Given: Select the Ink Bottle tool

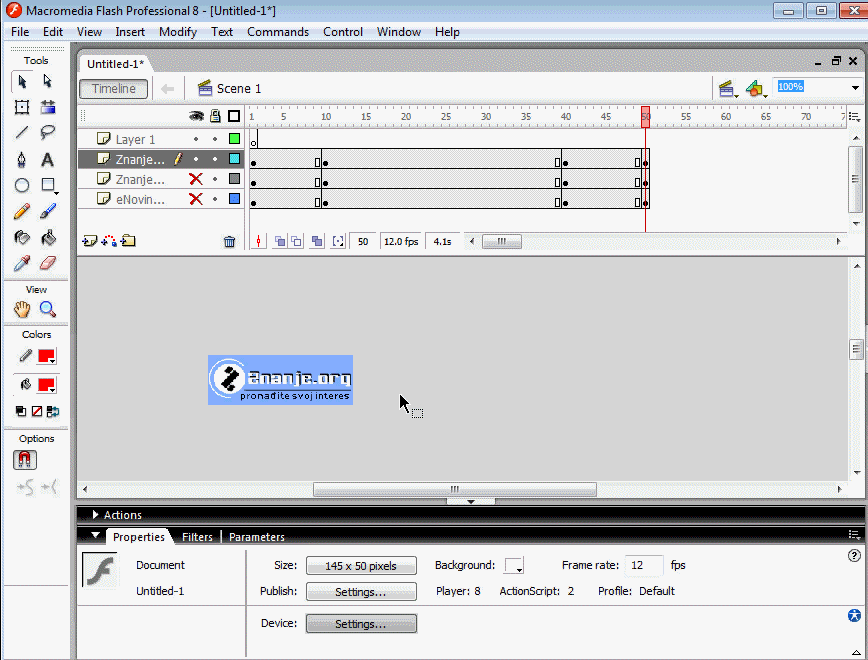Looking at the screenshot, I should (22, 238).
